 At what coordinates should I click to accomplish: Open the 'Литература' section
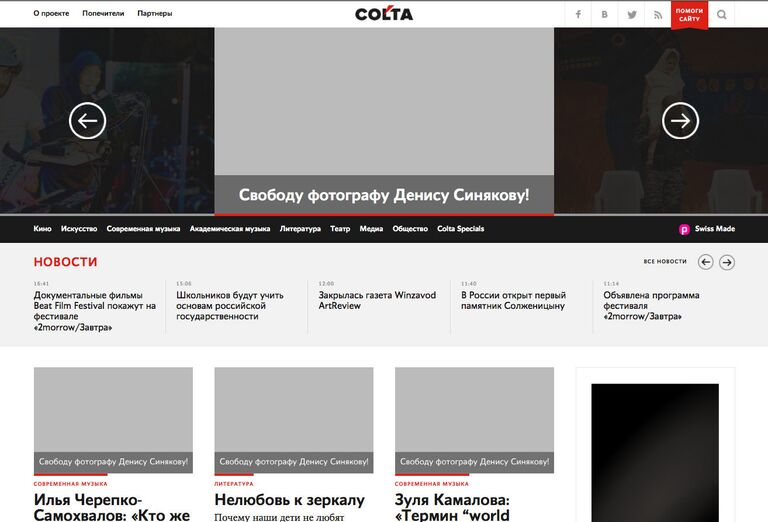pos(300,229)
